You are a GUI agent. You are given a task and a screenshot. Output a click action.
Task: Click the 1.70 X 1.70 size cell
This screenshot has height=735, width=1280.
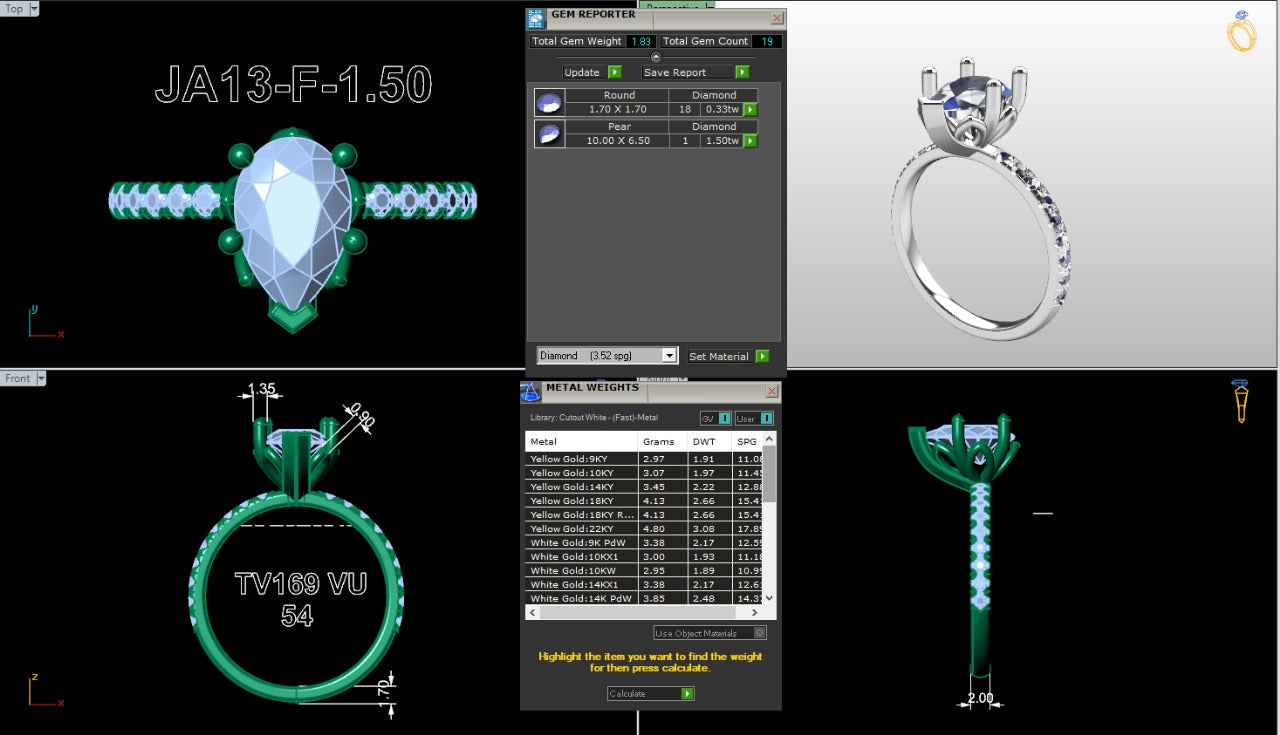[x=617, y=109]
